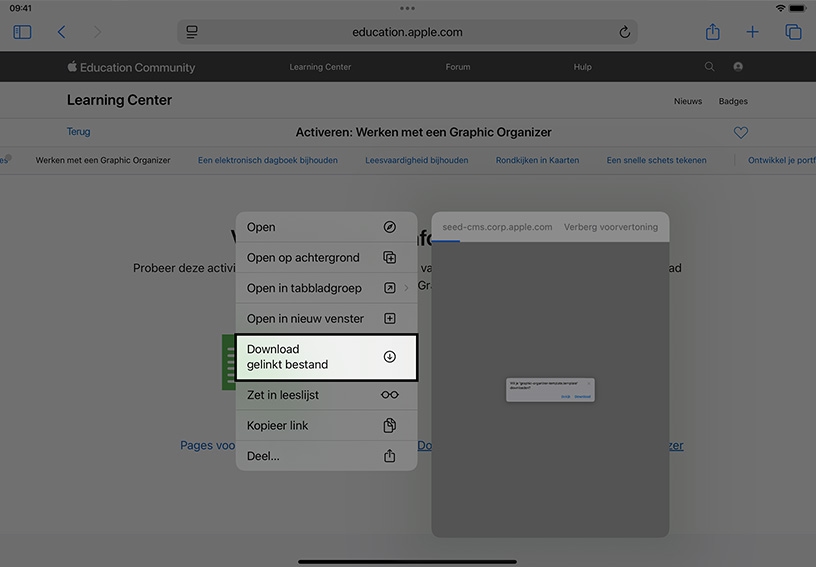
Task: Open Rondkijken in Kaarten activity
Action: coord(537,160)
